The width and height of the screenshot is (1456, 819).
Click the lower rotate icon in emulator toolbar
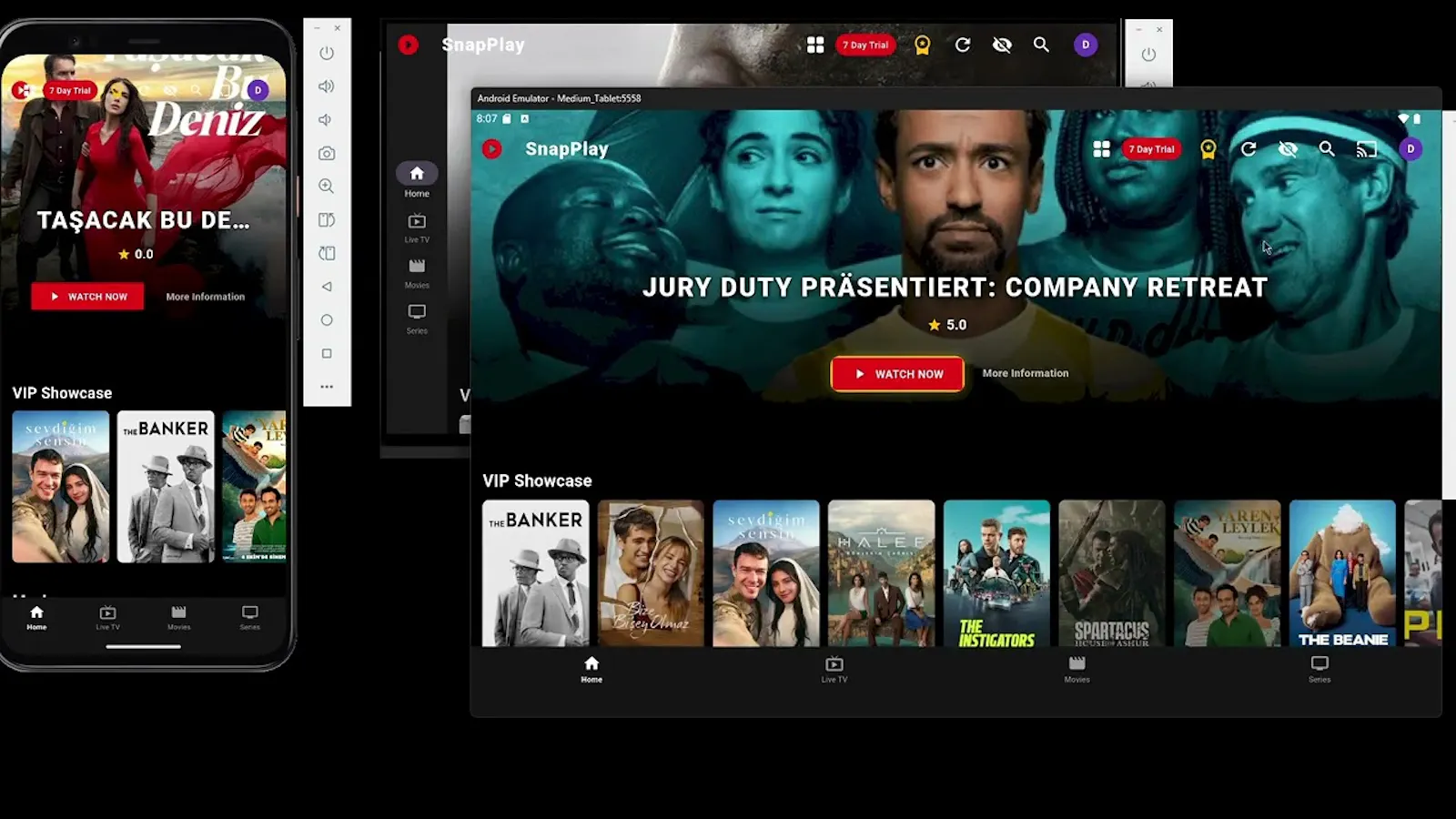click(x=327, y=253)
